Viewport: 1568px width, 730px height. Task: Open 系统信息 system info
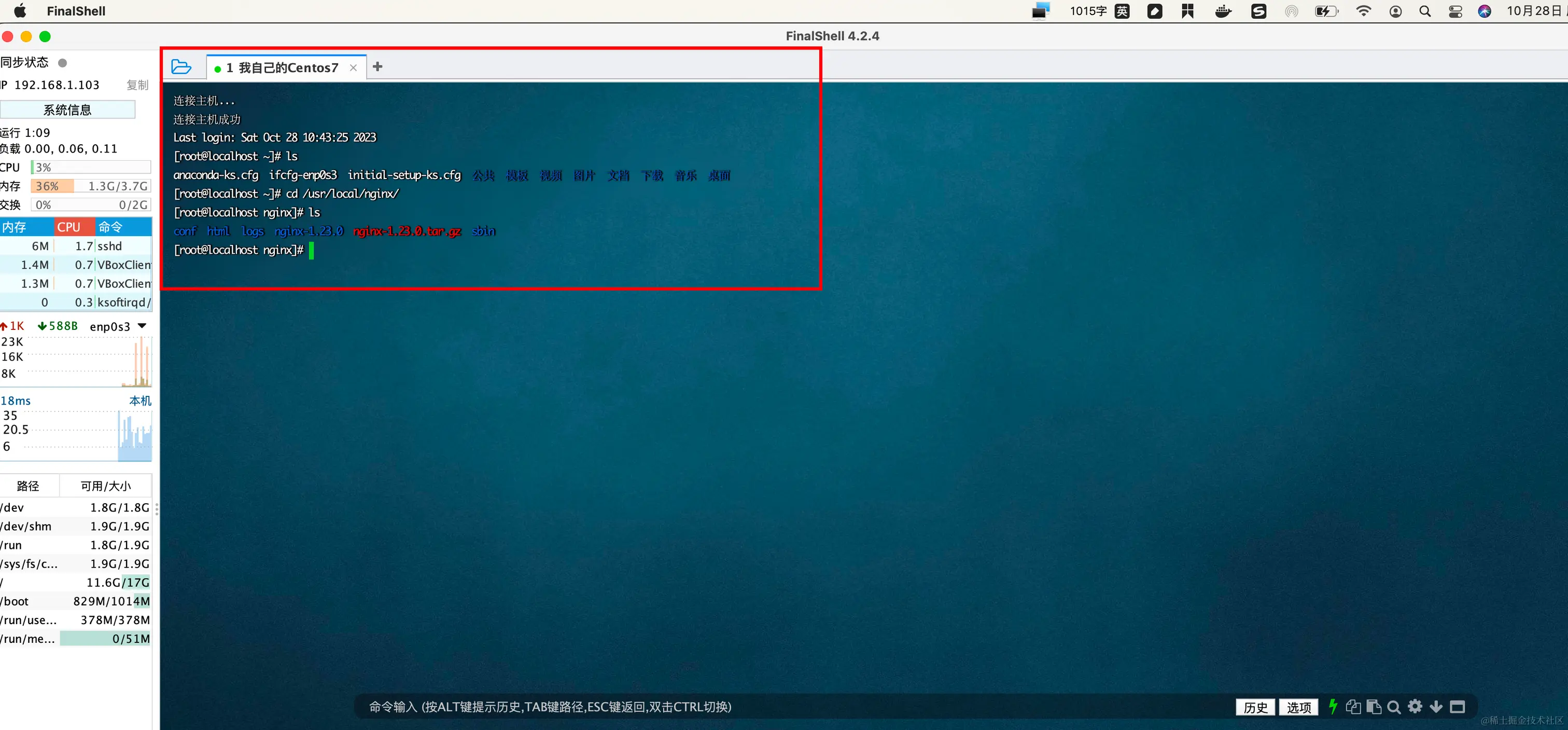(67, 110)
